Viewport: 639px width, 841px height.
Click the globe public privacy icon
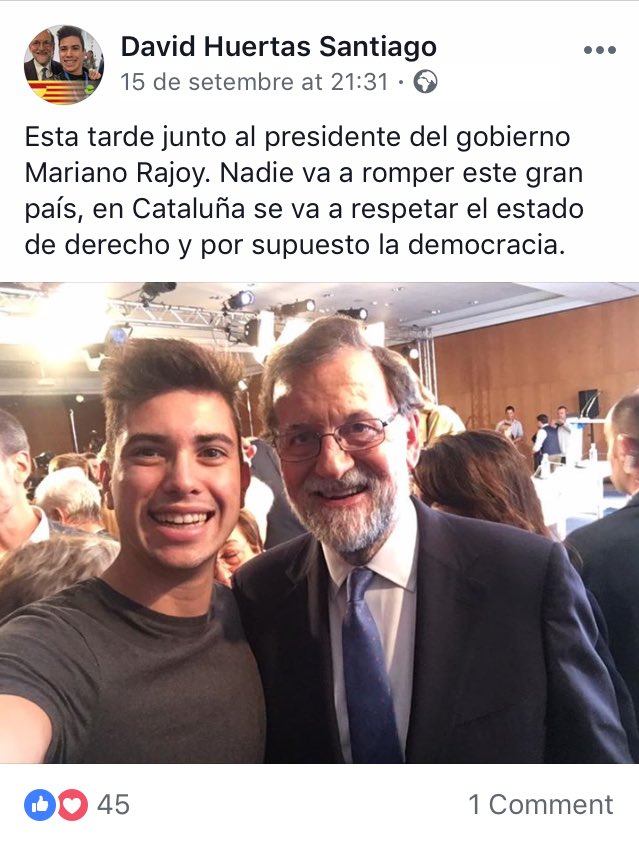click(425, 82)
